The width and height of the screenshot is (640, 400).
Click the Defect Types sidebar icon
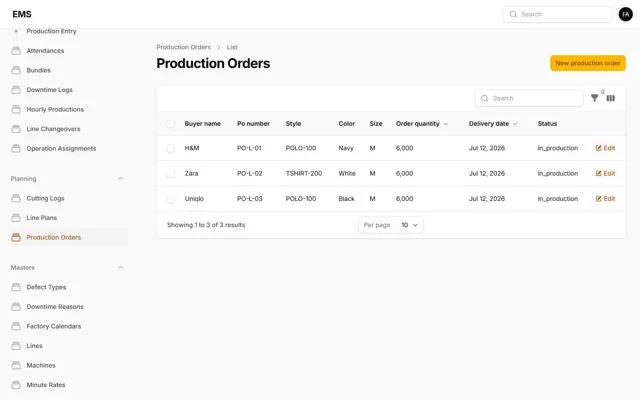point(16,287)
